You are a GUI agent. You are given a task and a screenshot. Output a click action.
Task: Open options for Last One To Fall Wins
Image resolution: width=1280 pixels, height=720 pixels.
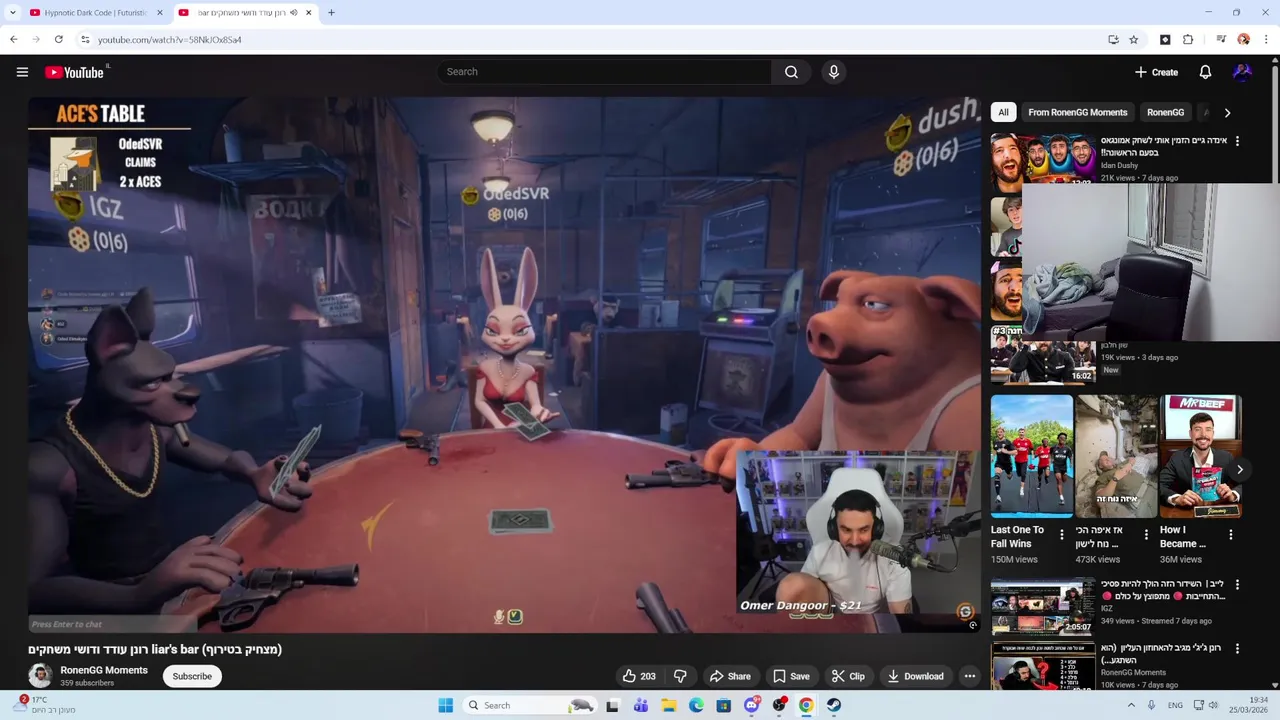point(1062,534)
